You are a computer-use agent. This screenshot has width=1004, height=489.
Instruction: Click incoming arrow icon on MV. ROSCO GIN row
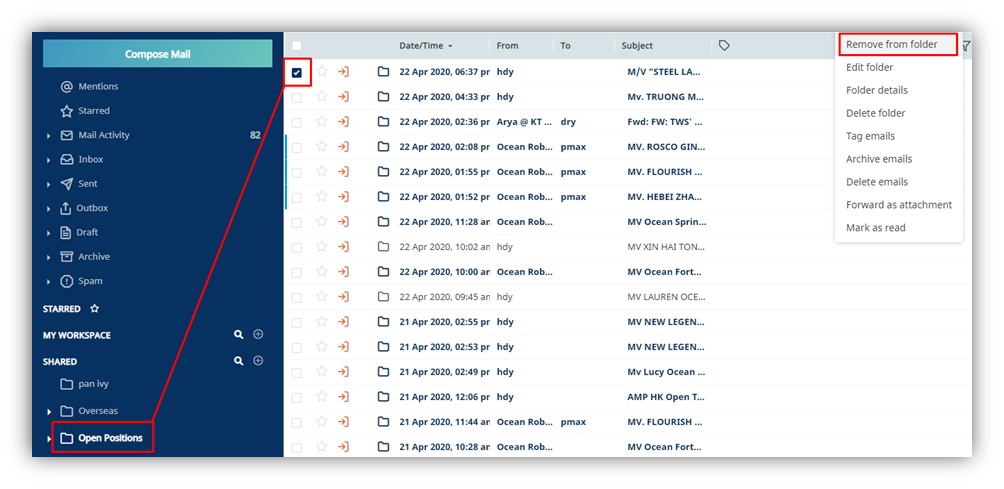(343, 147)
